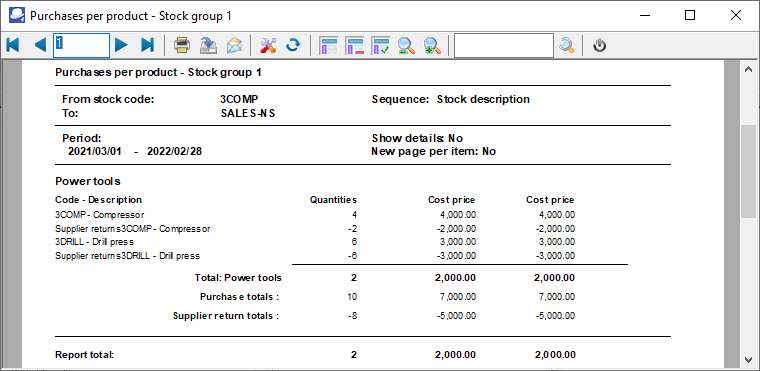Click 'New page per item: No' text
This screenshot has width=760, height=371.
433,151
